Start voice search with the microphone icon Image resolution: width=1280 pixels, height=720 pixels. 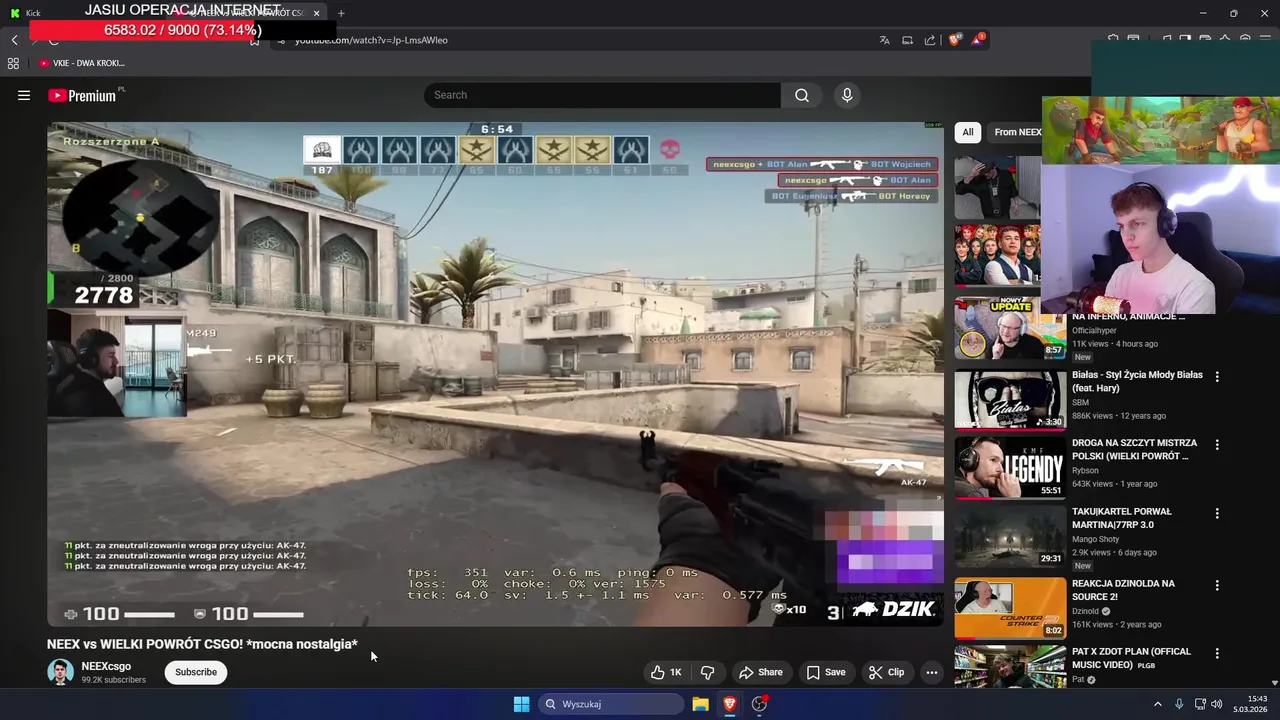[847, 95]
